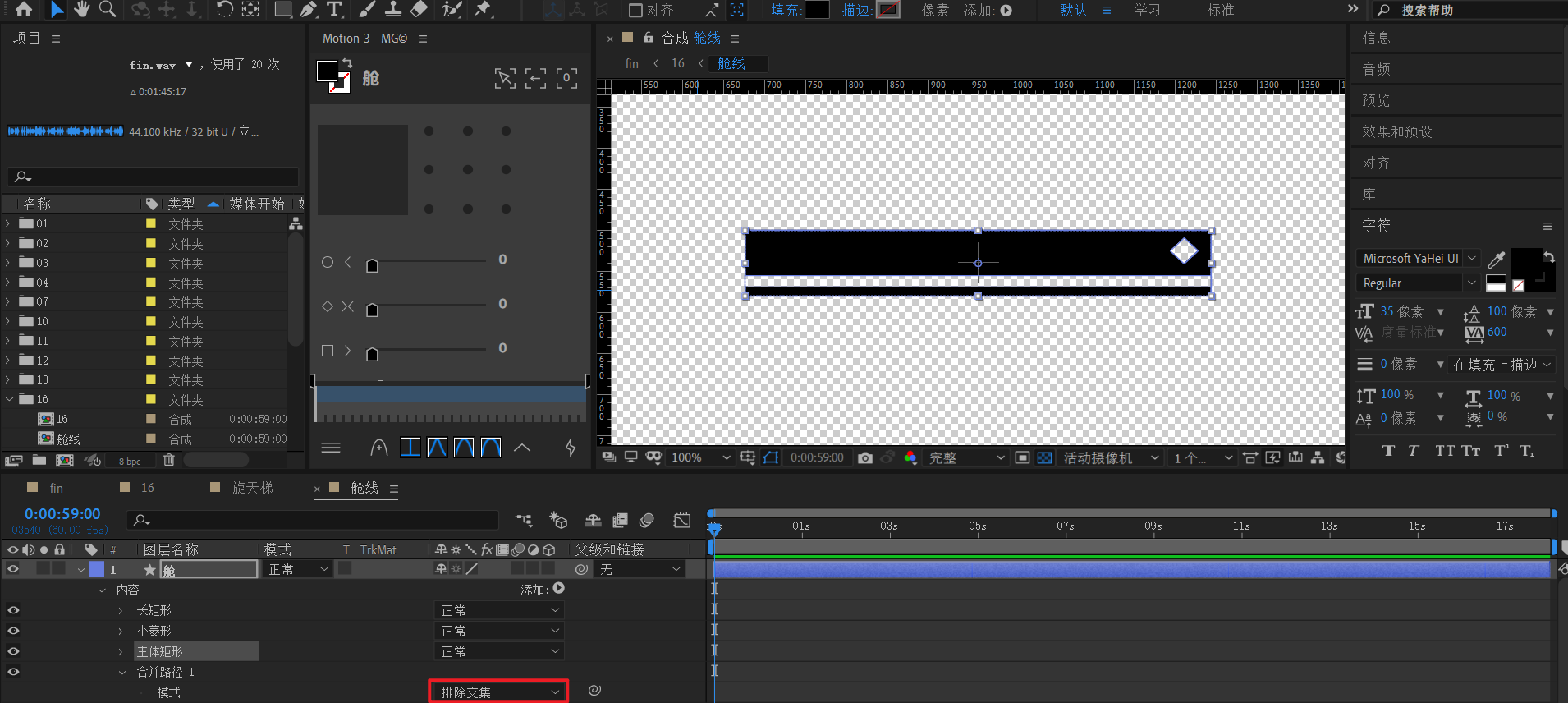This screenshot has width=1568, height=703.
Task: Switch to the 旋天梯 timeline tab
Action: click(252, 488)
